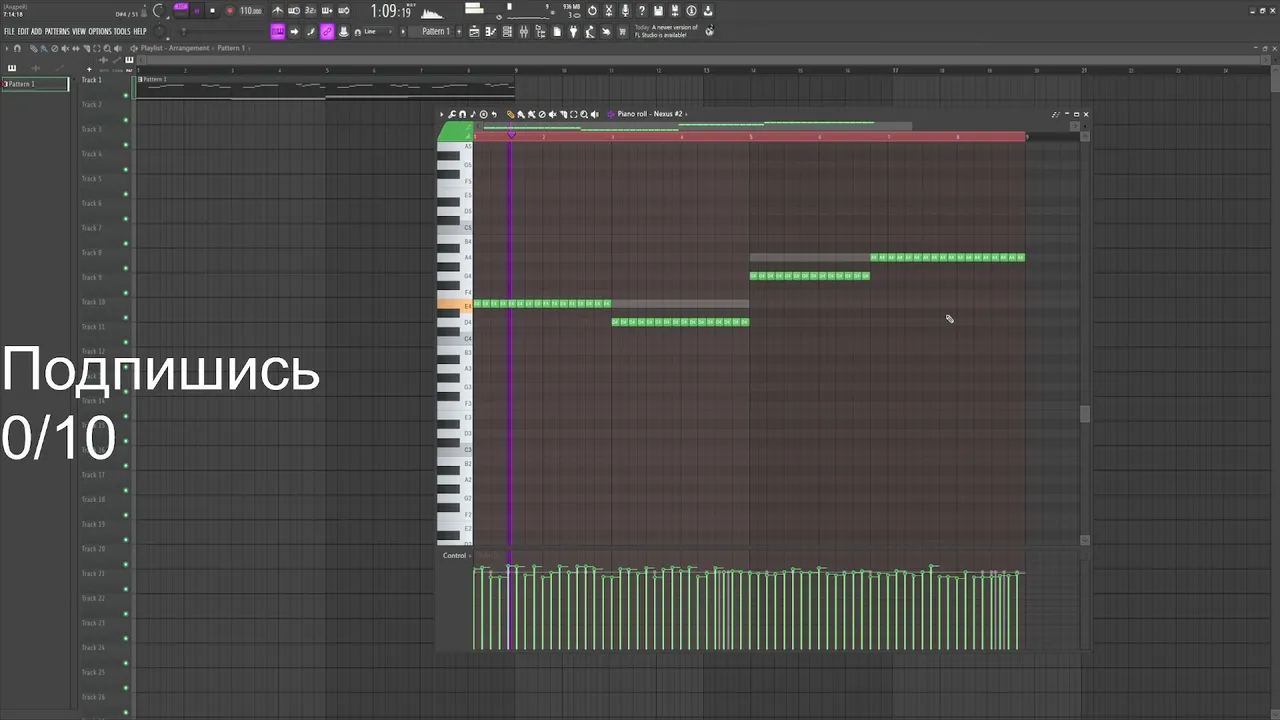Screen dimensions: 1280x720
Task: Click the save project floppy icon
Action: coord(657,11)
